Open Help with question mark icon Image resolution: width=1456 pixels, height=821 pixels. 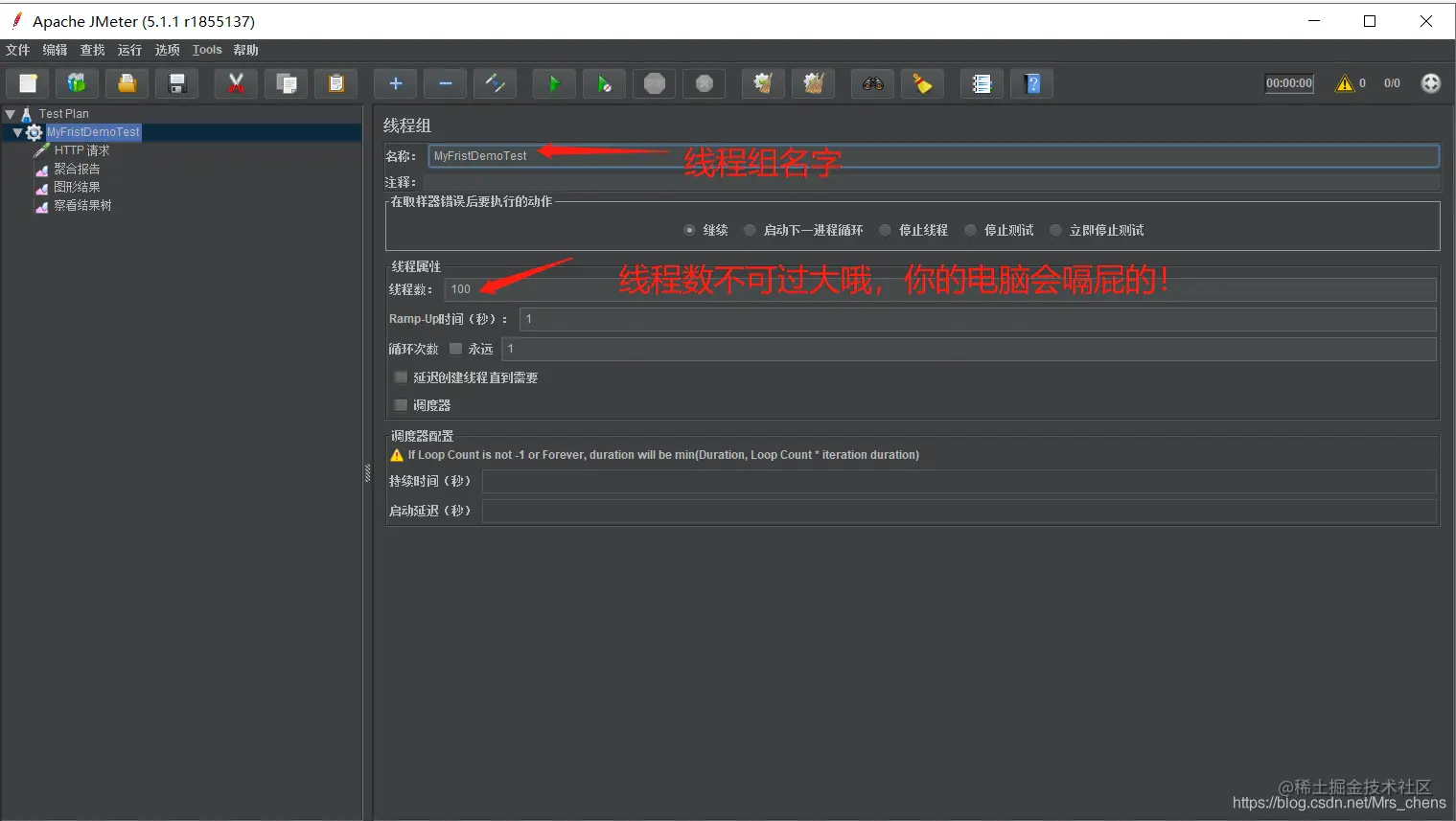click(x=1031, y=83)
